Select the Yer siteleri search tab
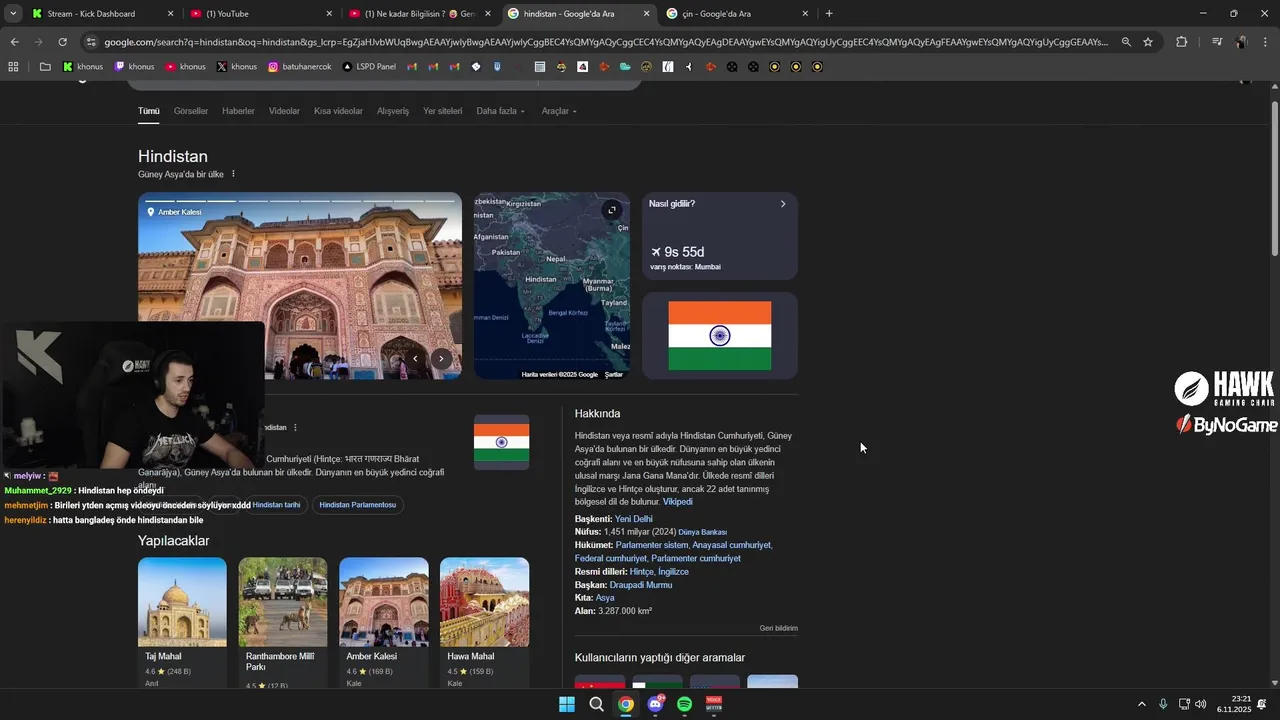The height and width of the screenshot is (720, 1280). [x=443, y=111]
